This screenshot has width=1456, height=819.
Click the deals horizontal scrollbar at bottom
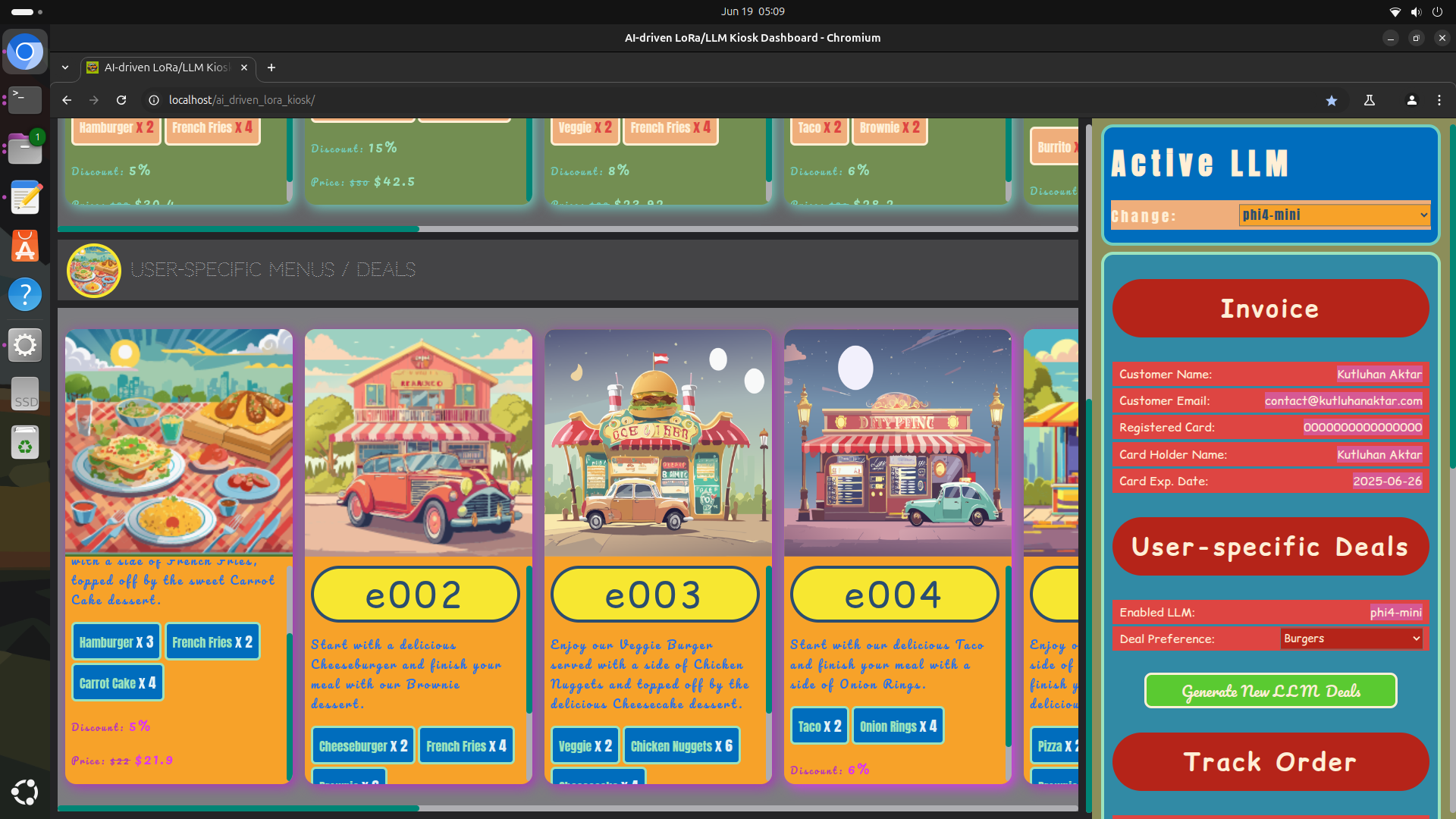(238, 808)
